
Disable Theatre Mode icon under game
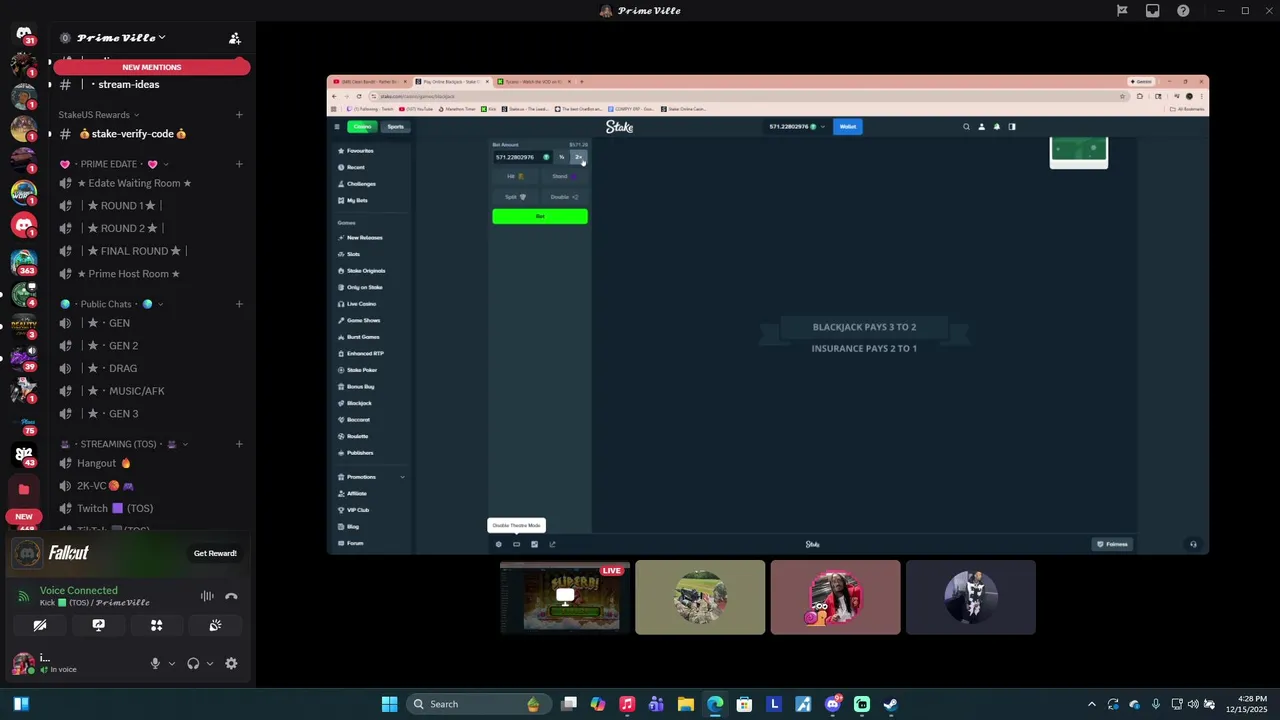516,544
